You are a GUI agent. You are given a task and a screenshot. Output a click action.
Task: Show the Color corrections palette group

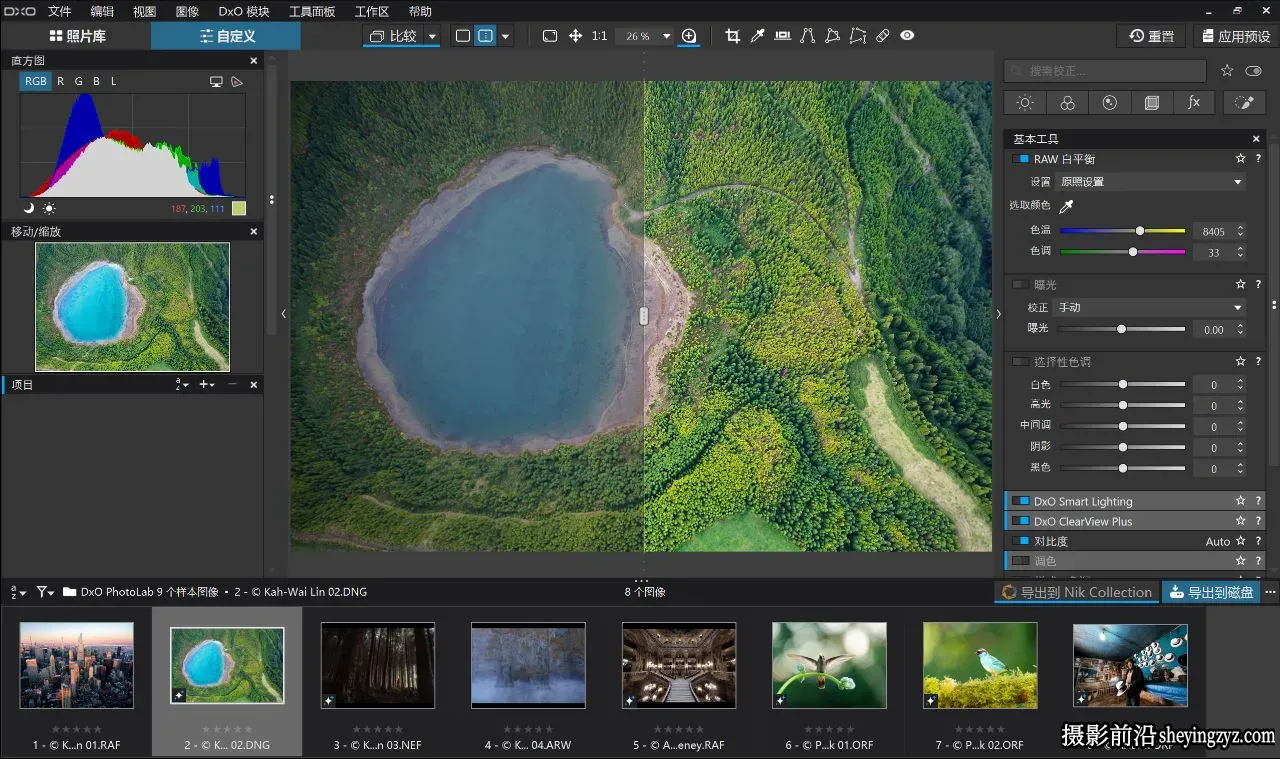[1067, 103]
